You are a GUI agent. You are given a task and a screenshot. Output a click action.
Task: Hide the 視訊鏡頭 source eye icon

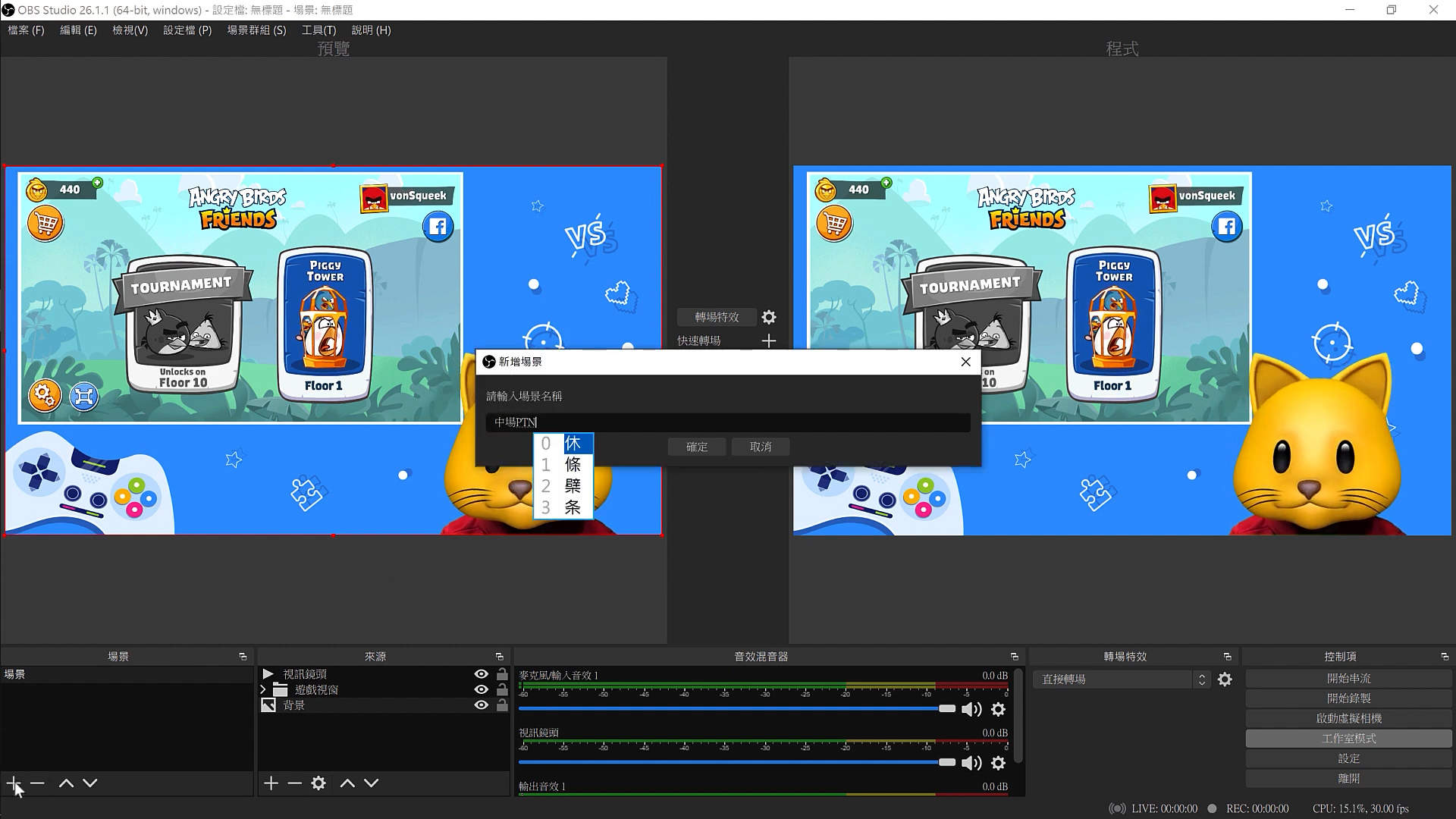(x=481, y=674)
